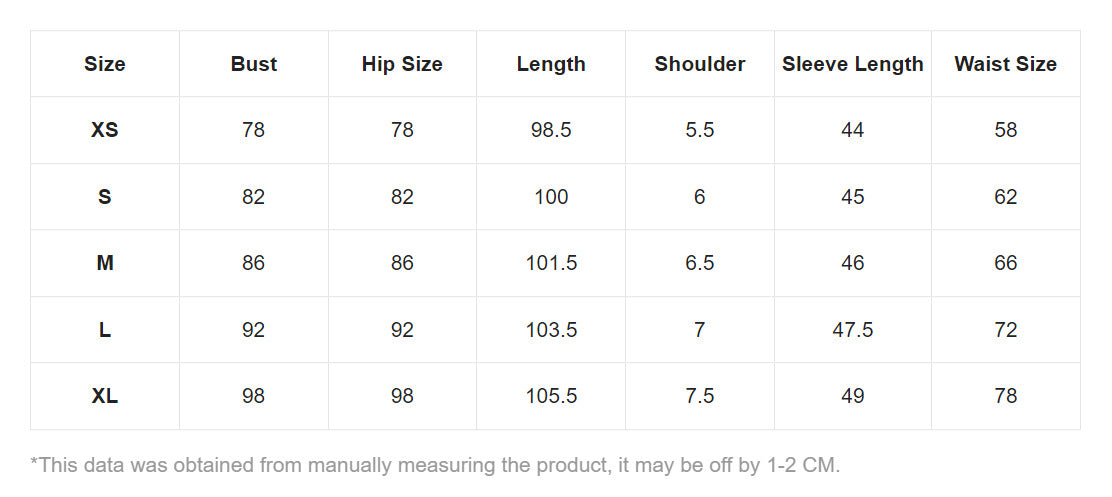
Task: Select the Length column header
Action: click(x=551, y=64)
